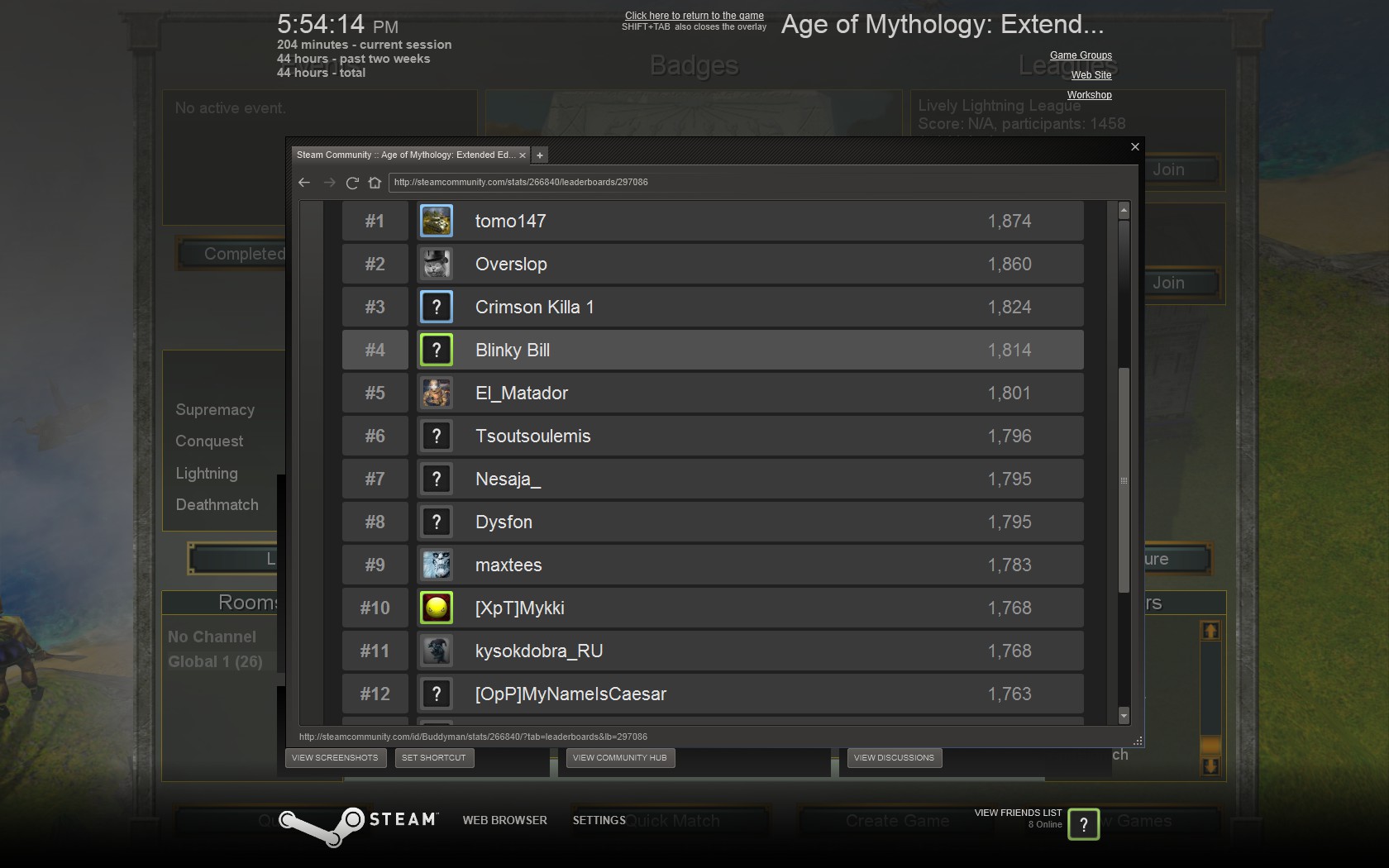1389x868 pixels.
Task: Open a new browser tab
Action: tap(540, 155)
